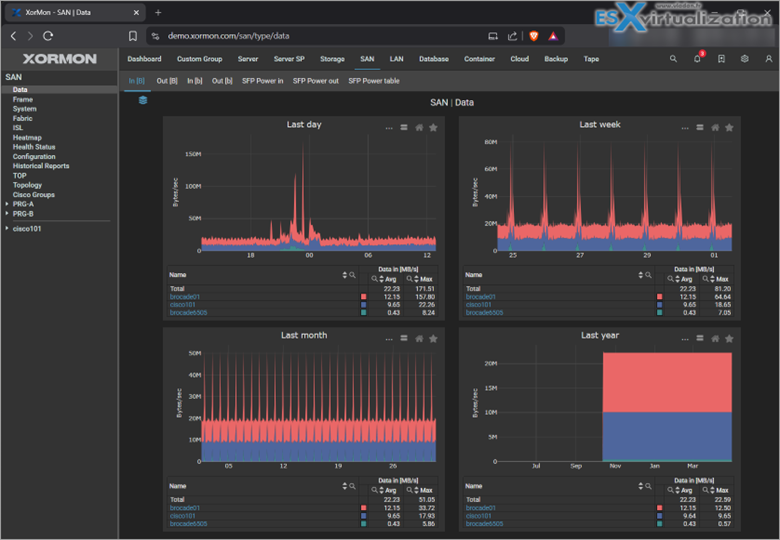Screen dimensions: 780x540
Task: Open Health Status in the sidebar
Action: (34, 147)
